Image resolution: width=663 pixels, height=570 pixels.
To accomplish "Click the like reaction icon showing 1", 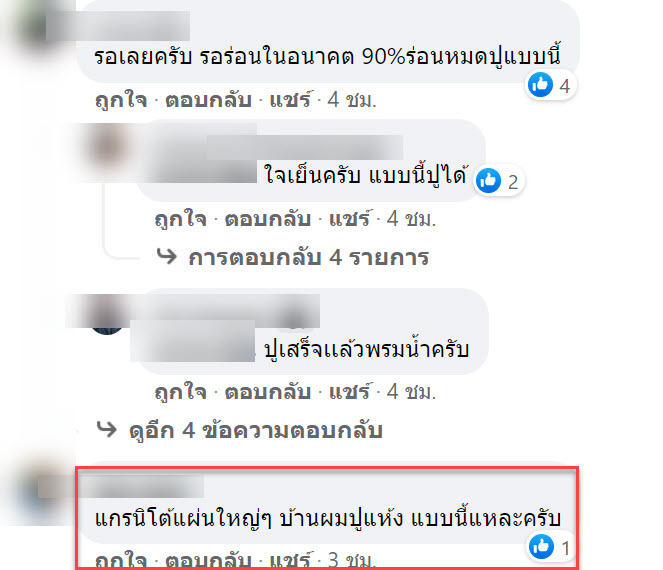I will pos(541,546).
